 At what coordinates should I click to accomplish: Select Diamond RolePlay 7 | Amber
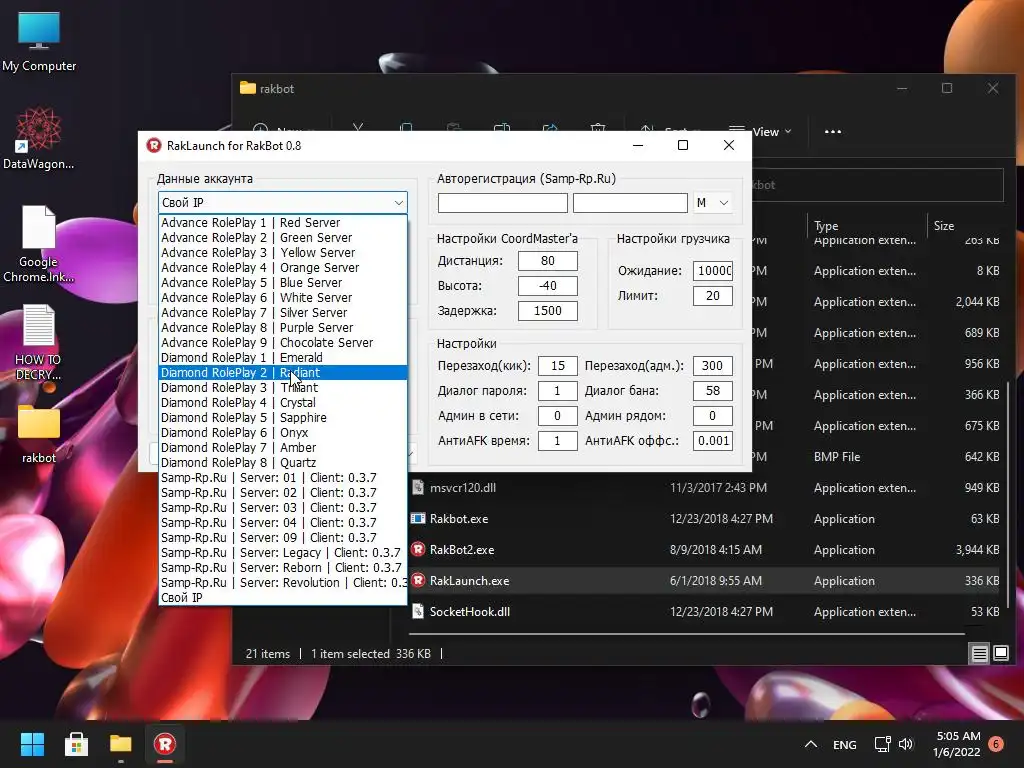tap(283, 448)
